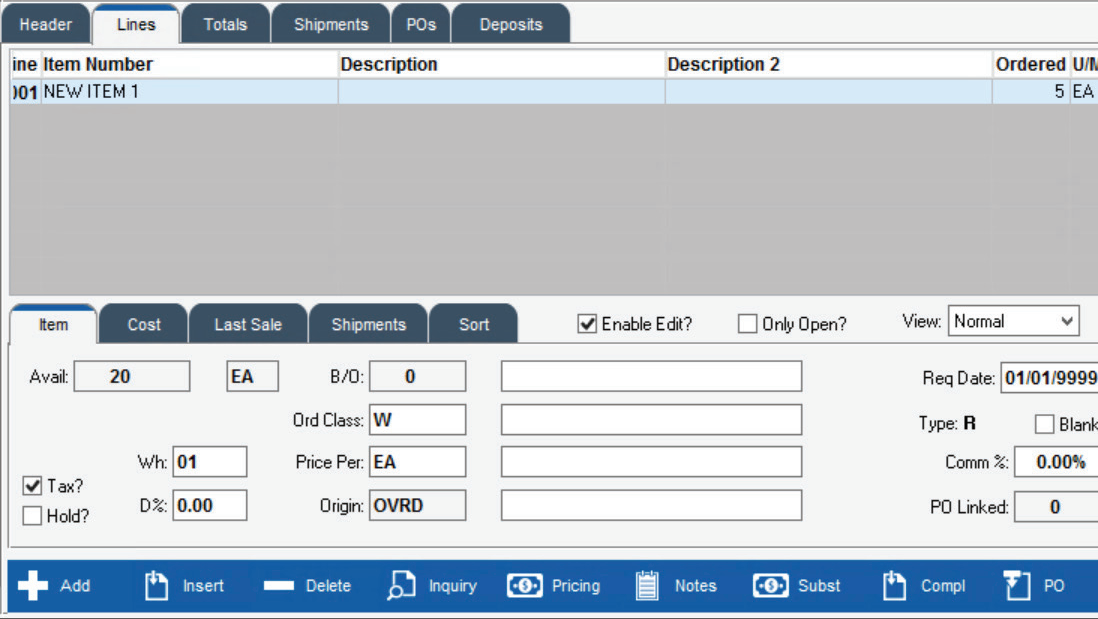Open the View dropdown set to Normal
1098x619 pixels.
point(1012,320)
